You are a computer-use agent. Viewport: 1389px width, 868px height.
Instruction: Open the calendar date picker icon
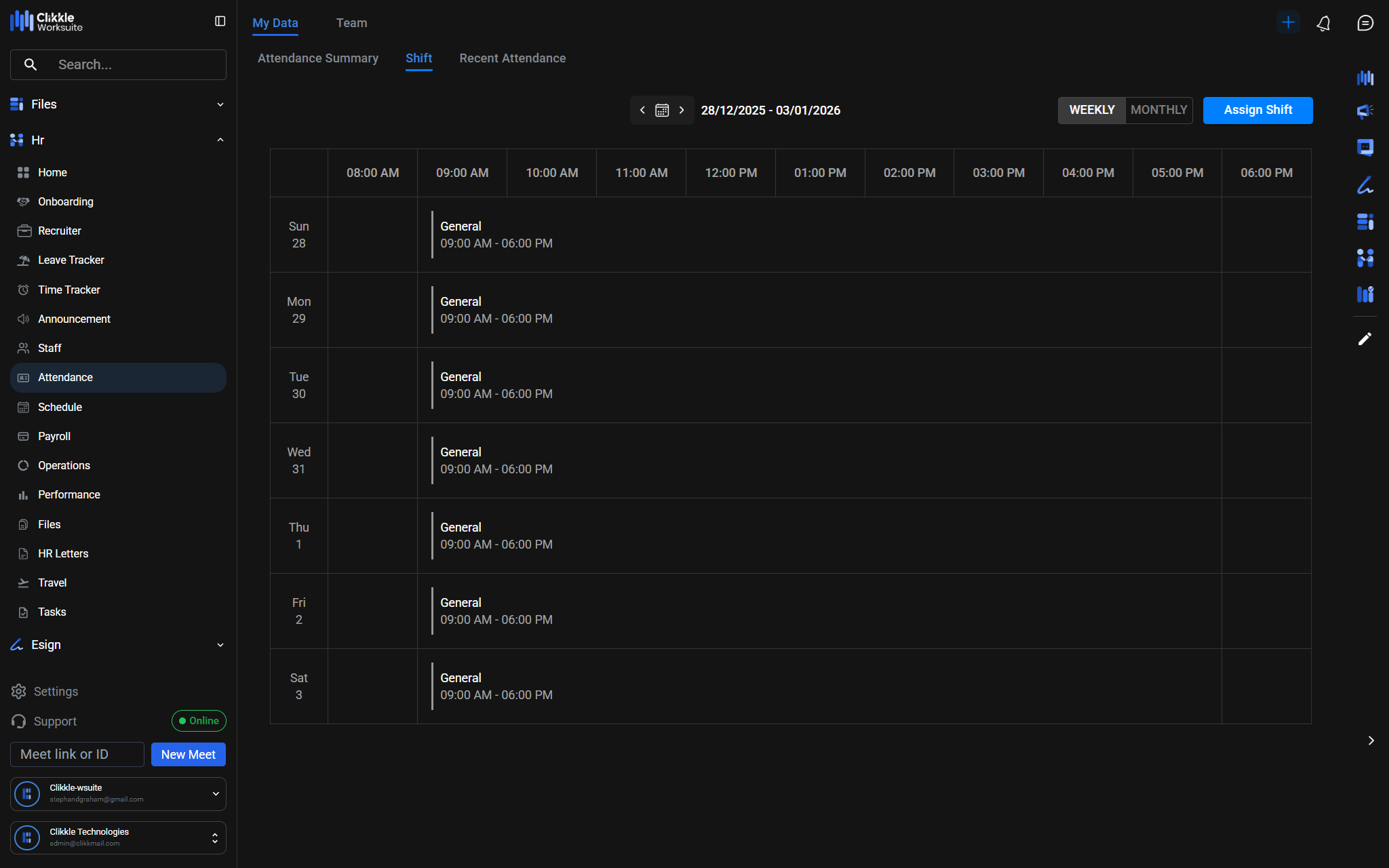coord(662,111)
